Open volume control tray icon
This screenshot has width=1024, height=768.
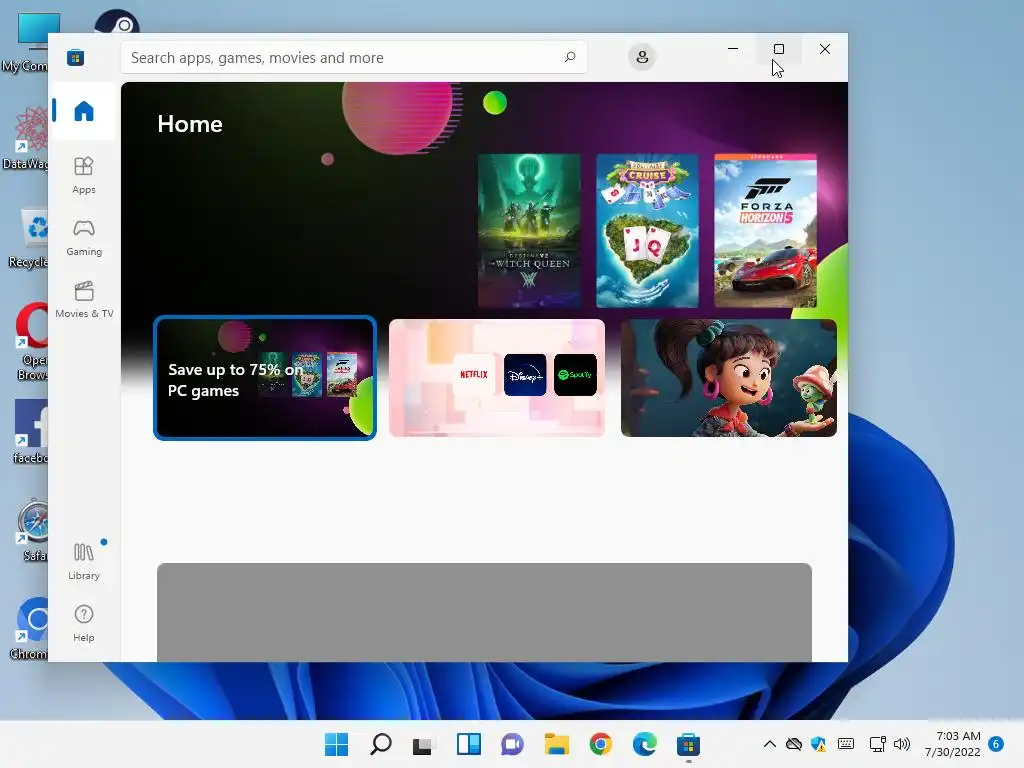[902, 744]
